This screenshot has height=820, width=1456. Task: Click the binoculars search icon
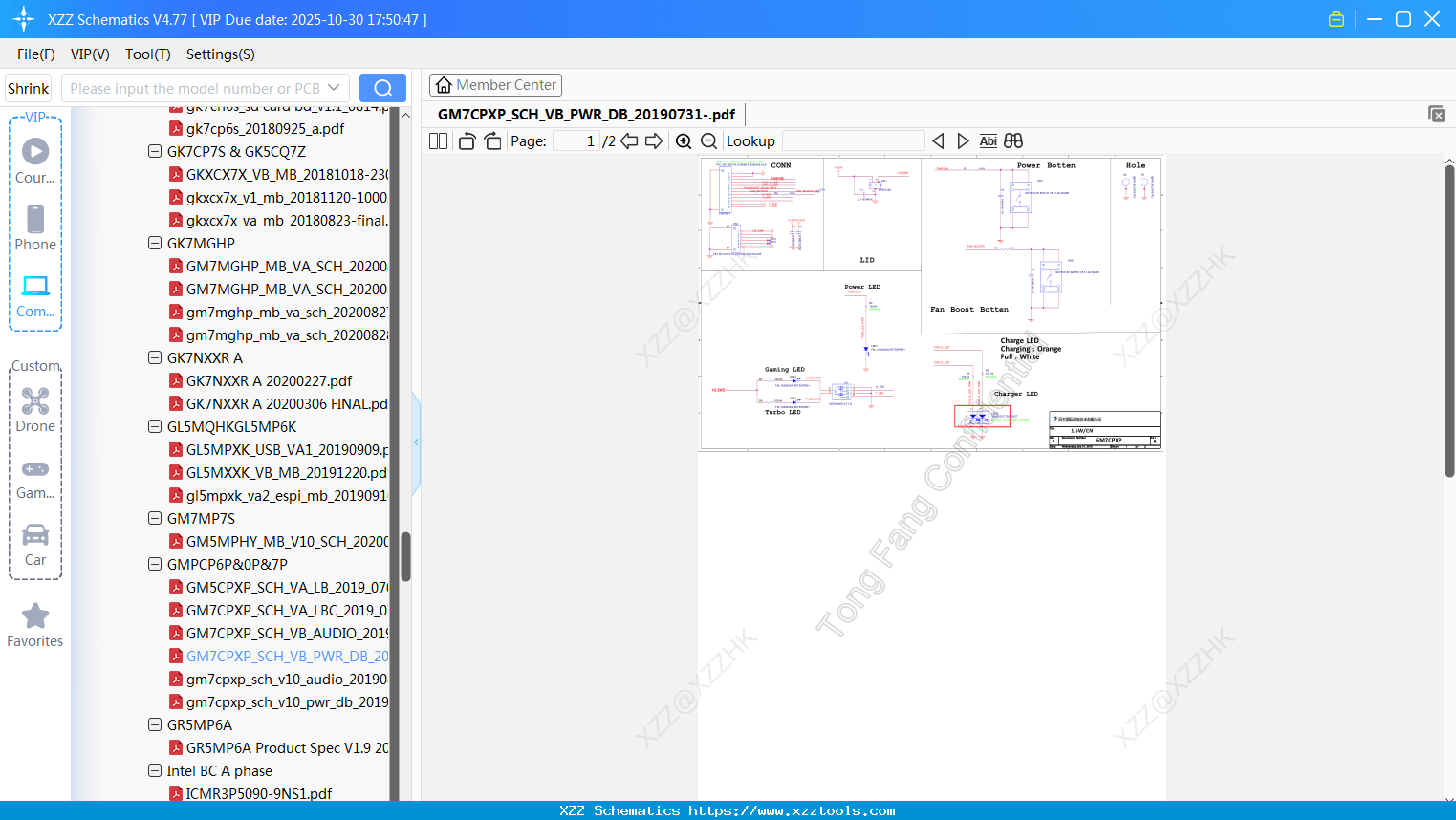click(1013, 141)
